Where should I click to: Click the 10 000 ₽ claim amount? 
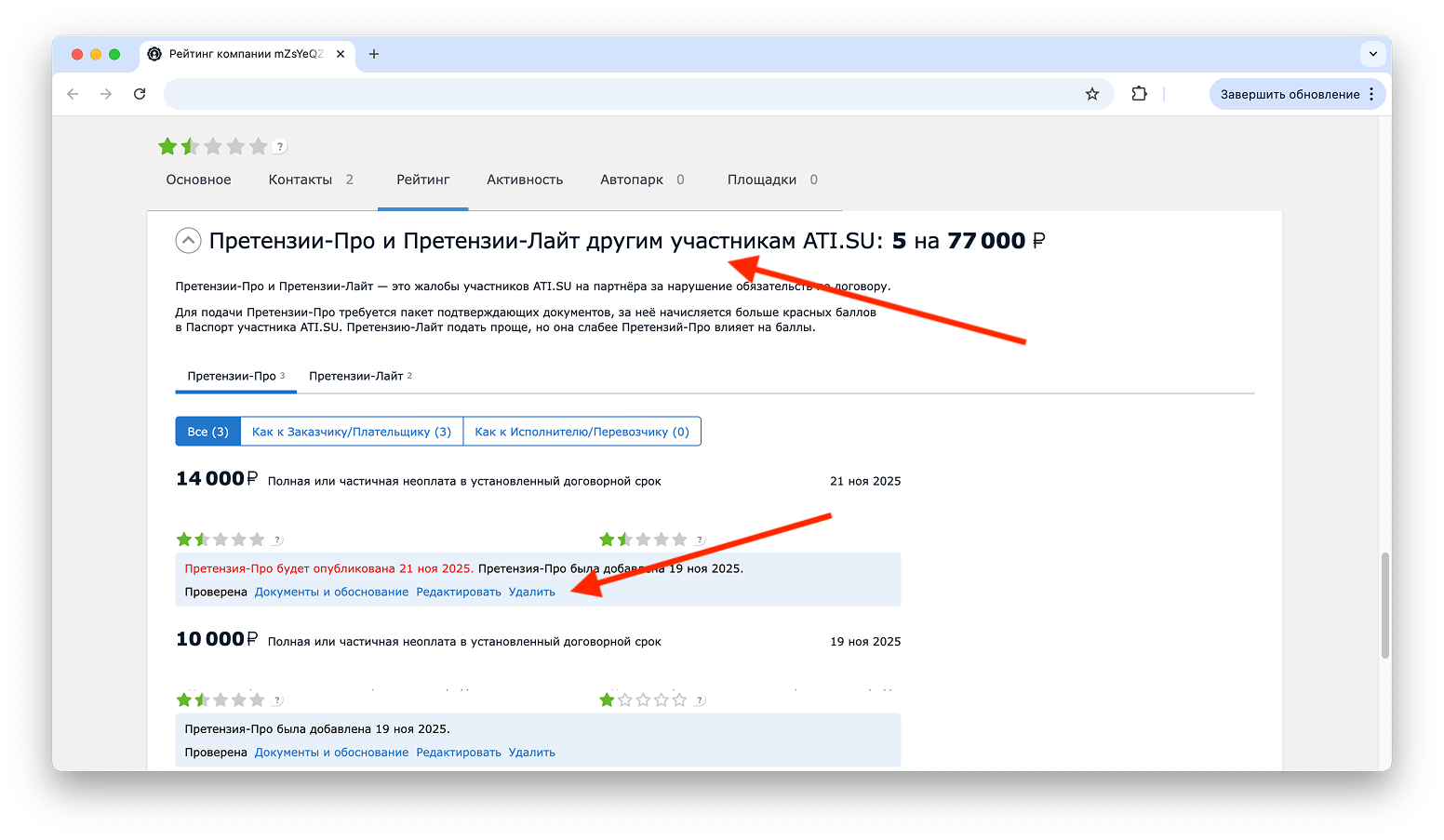pyautogui.click(x=217, y=639)
